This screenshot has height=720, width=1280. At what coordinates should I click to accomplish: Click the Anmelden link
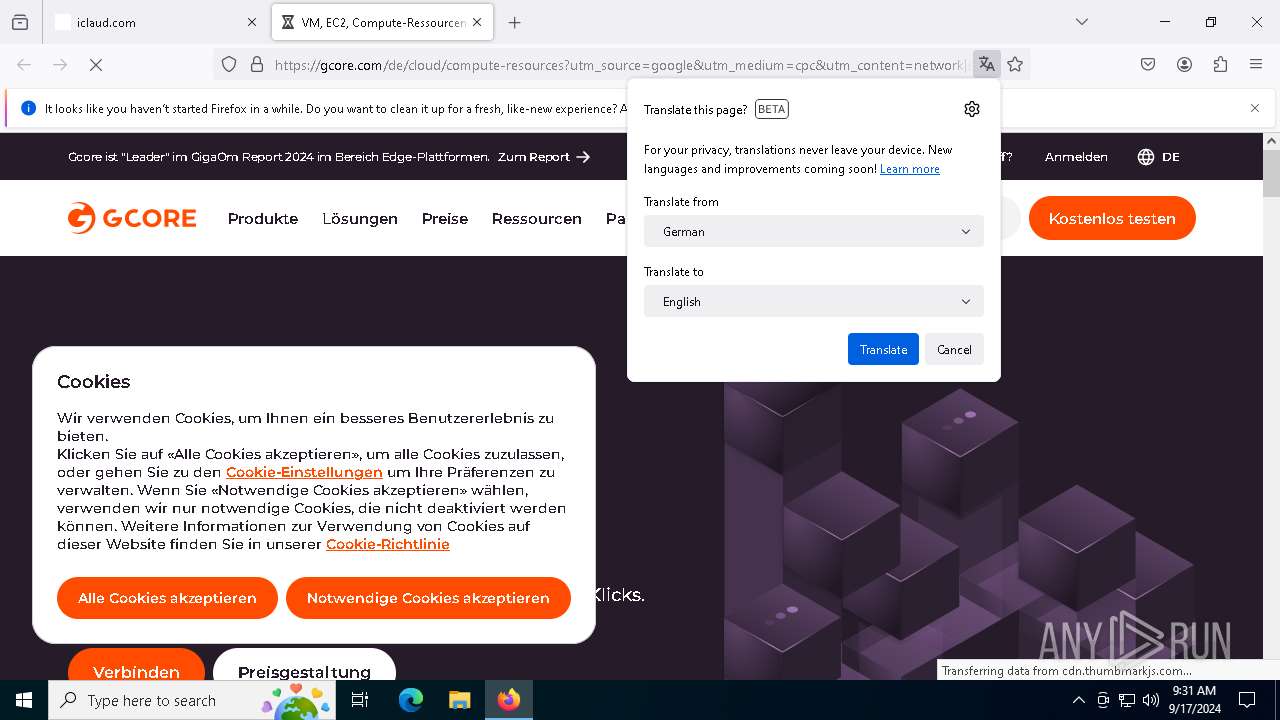click(x=1076, y=157)
